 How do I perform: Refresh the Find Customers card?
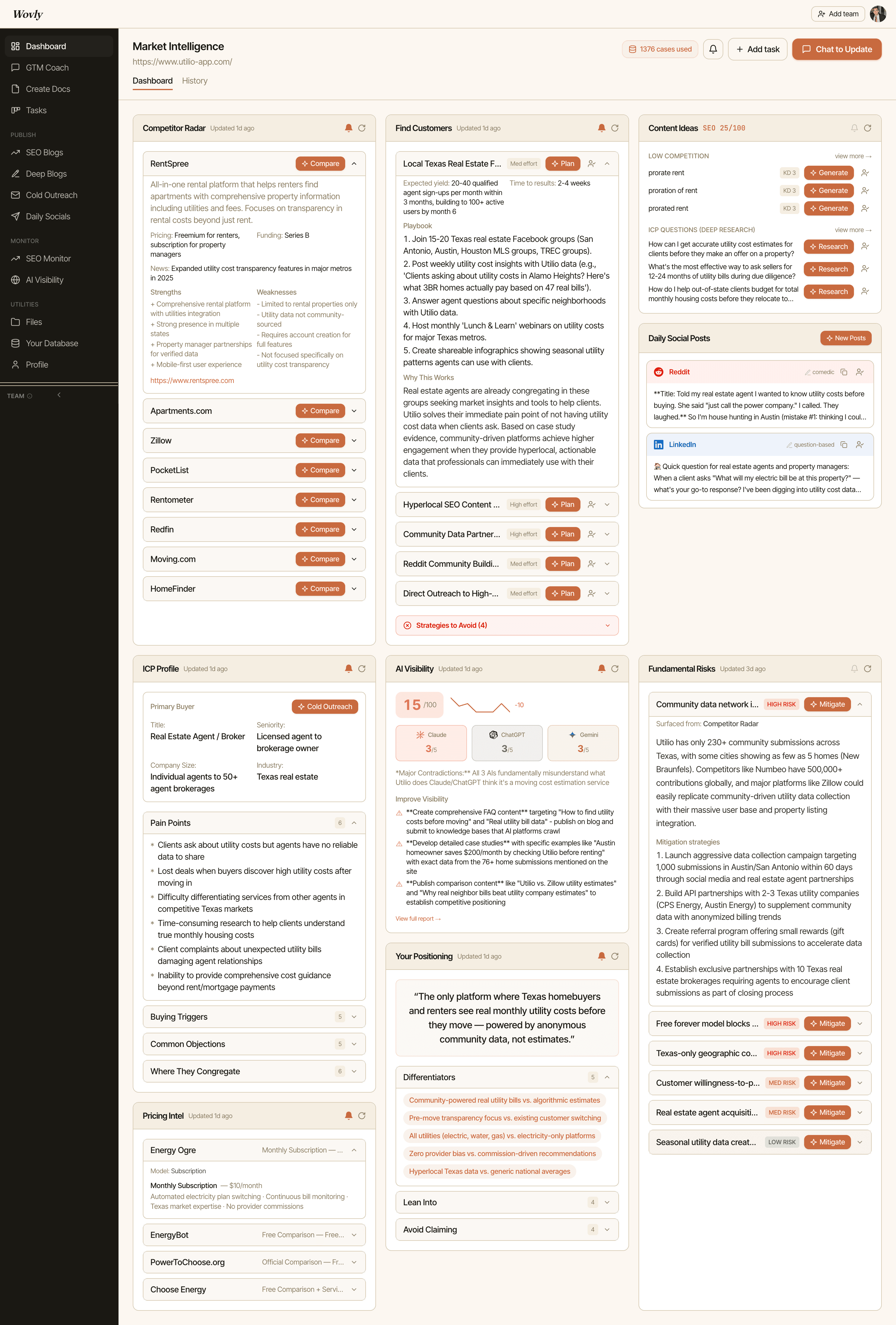pos(615,128)
